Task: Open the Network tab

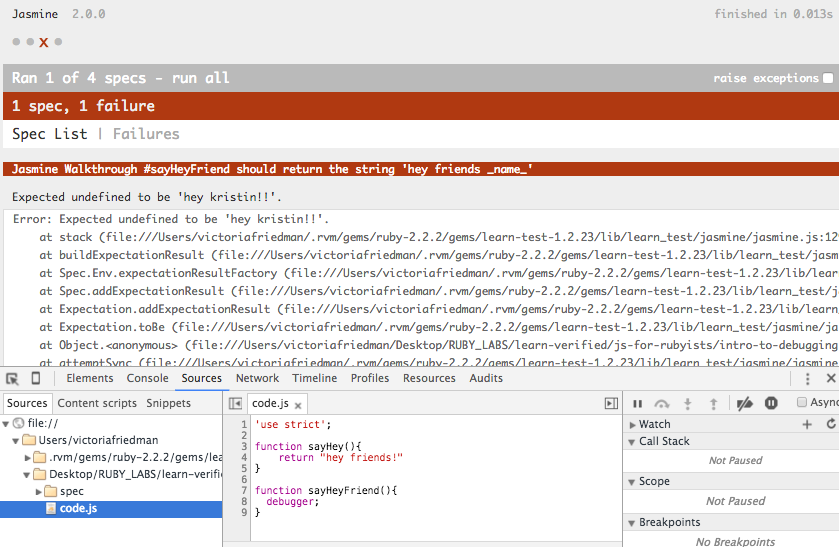Action: coord(257,378)
